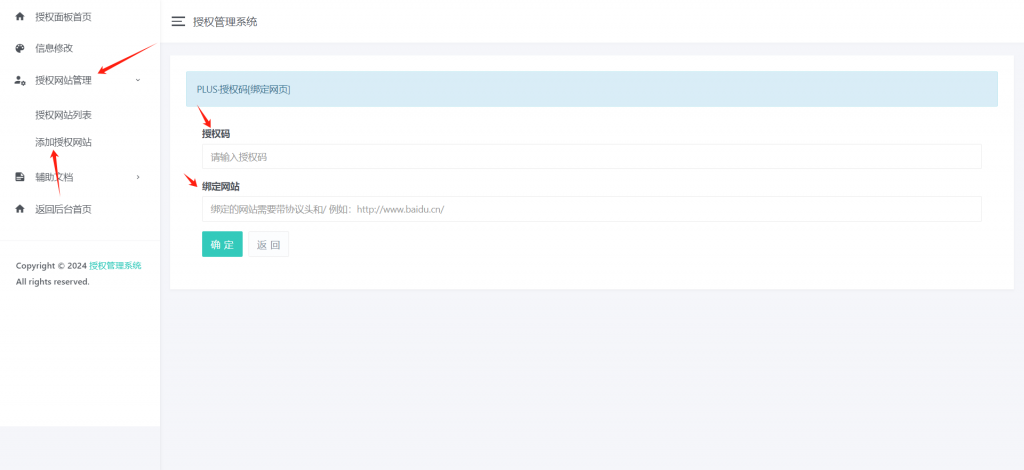Click the 授权网站管理 menu label

tap(63, 80)
